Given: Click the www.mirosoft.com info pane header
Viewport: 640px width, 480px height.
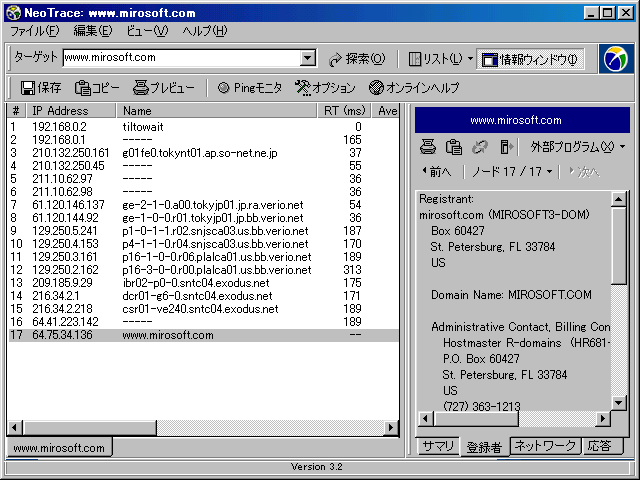Looking at the screenshot, I should tap(522, 120).
